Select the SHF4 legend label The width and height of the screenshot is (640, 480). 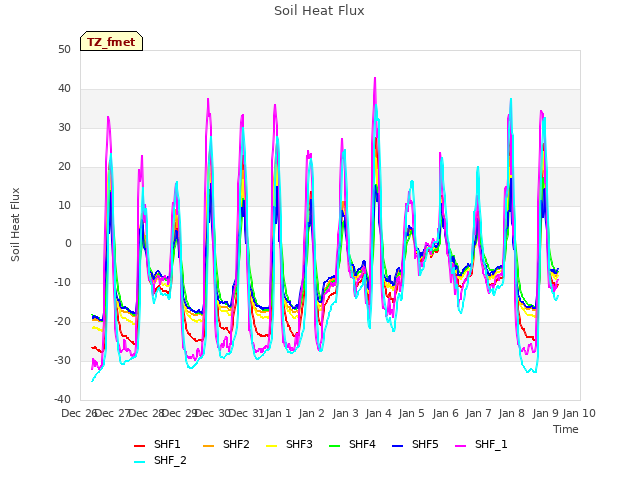pos(362,444)
